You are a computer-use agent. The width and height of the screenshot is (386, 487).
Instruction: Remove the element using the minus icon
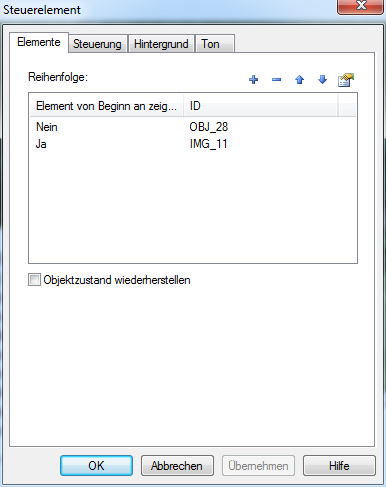276,80
